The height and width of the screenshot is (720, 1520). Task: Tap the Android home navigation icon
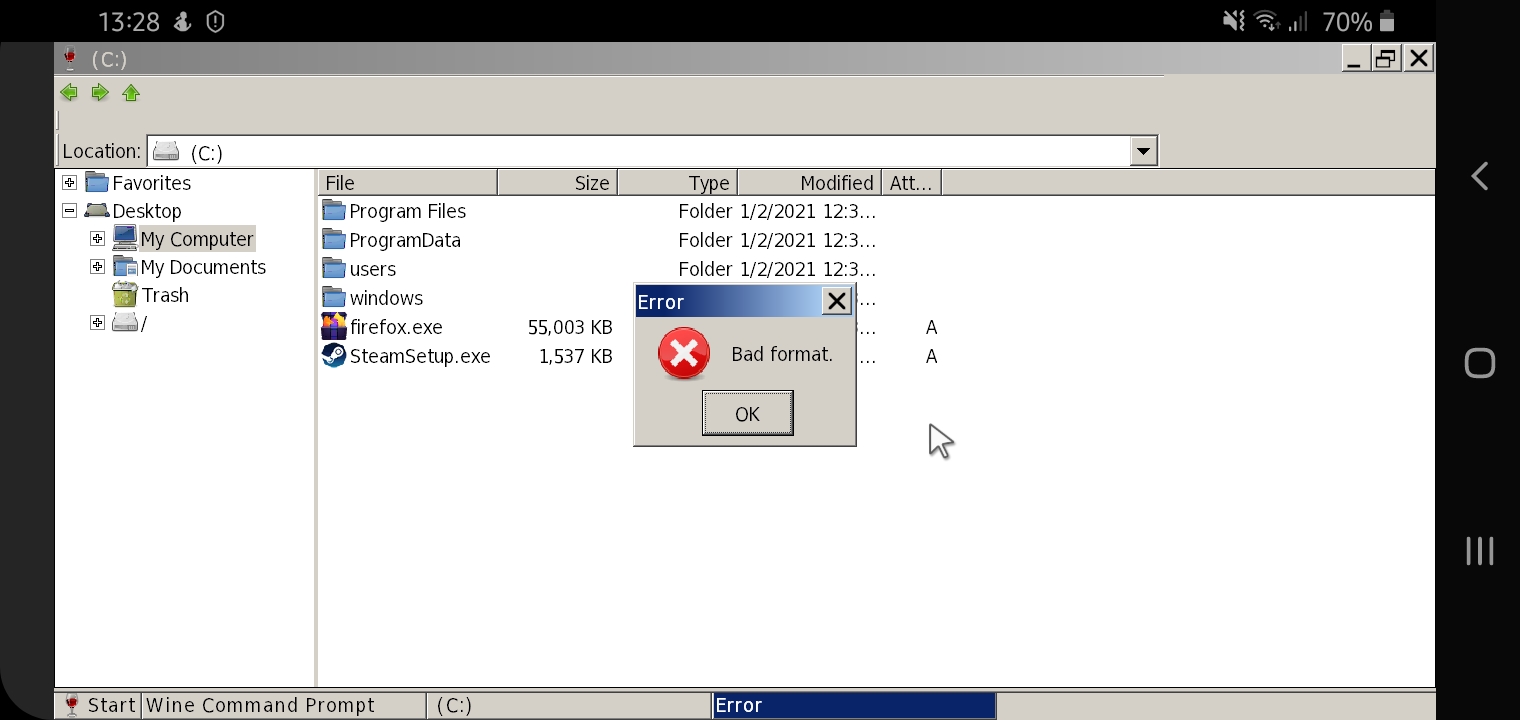[1480, 363]
